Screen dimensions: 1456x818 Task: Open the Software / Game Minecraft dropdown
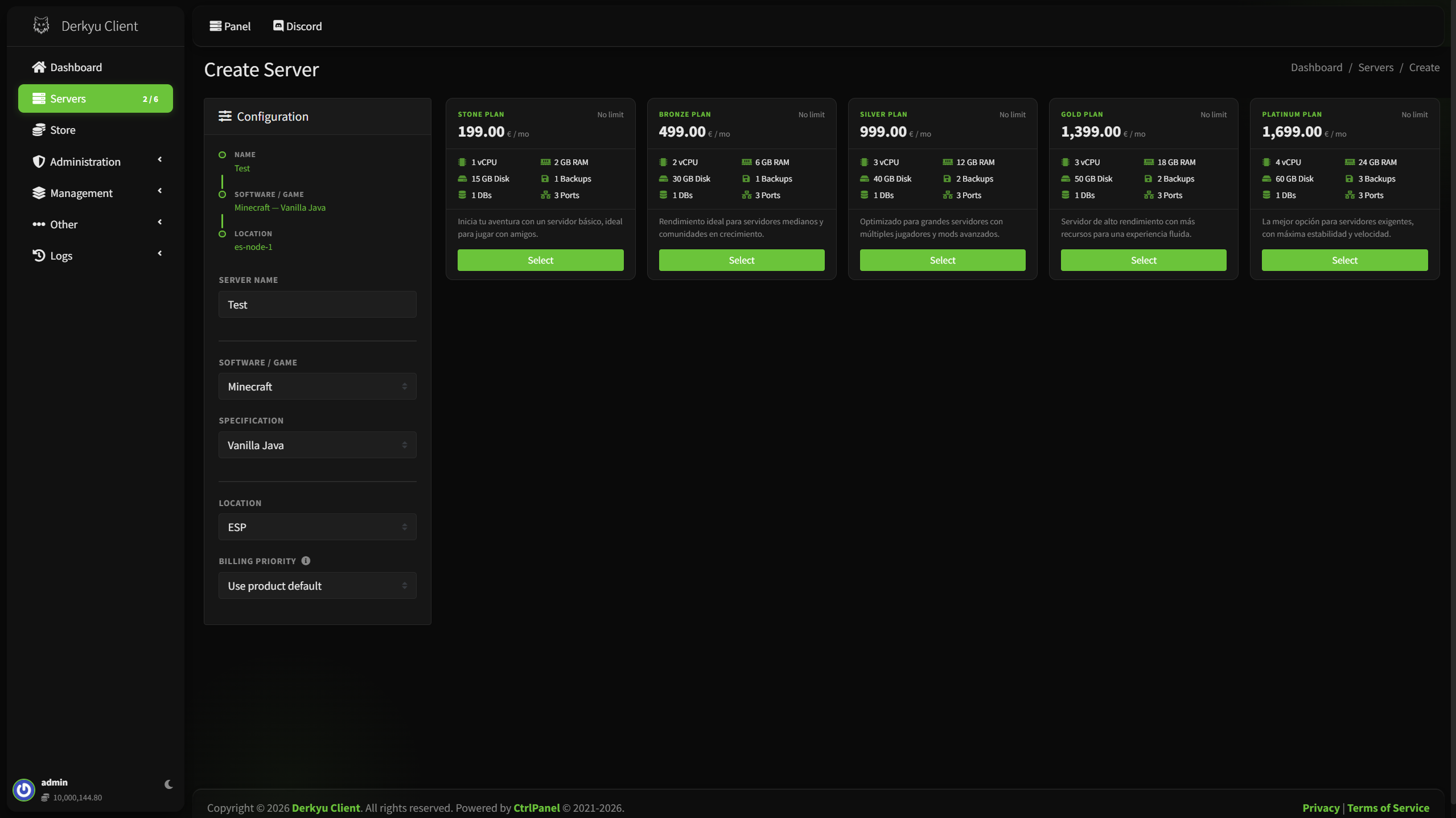click(x=318, y=387)
